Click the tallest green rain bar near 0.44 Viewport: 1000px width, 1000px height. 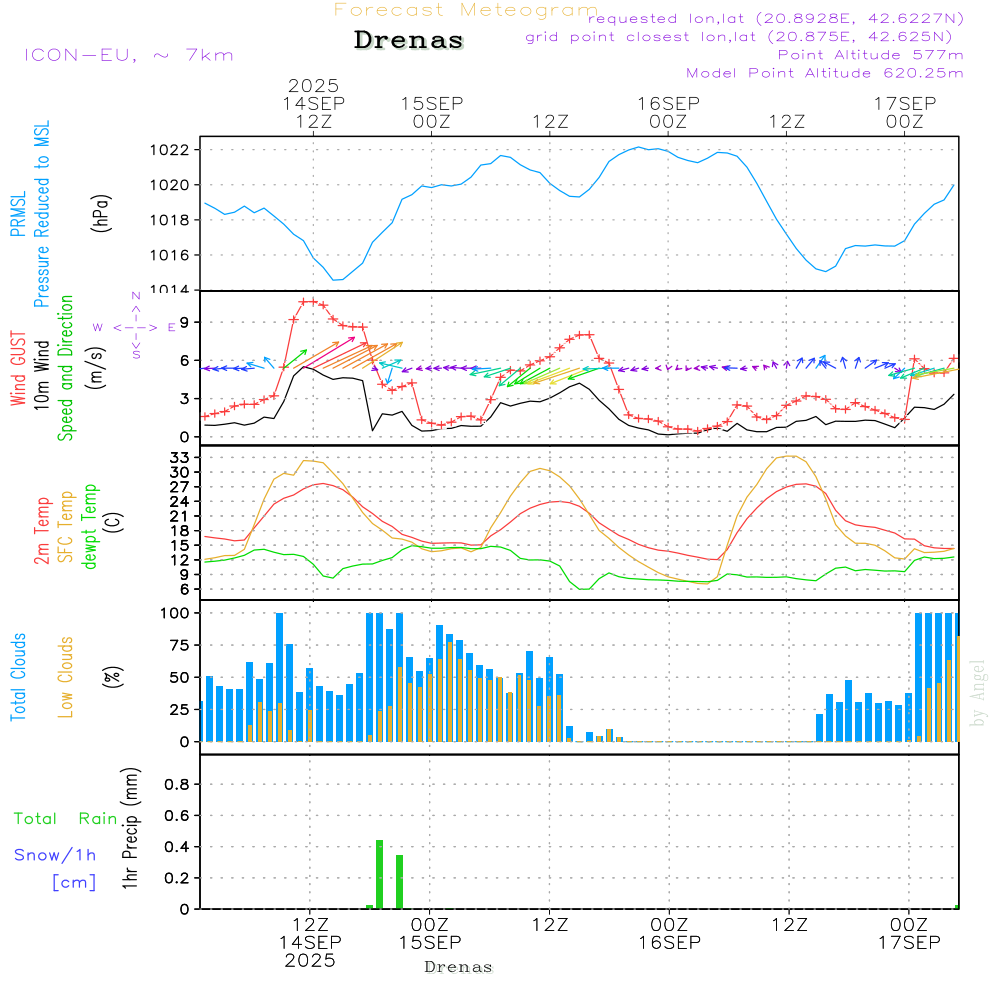[x=379, y=874]
